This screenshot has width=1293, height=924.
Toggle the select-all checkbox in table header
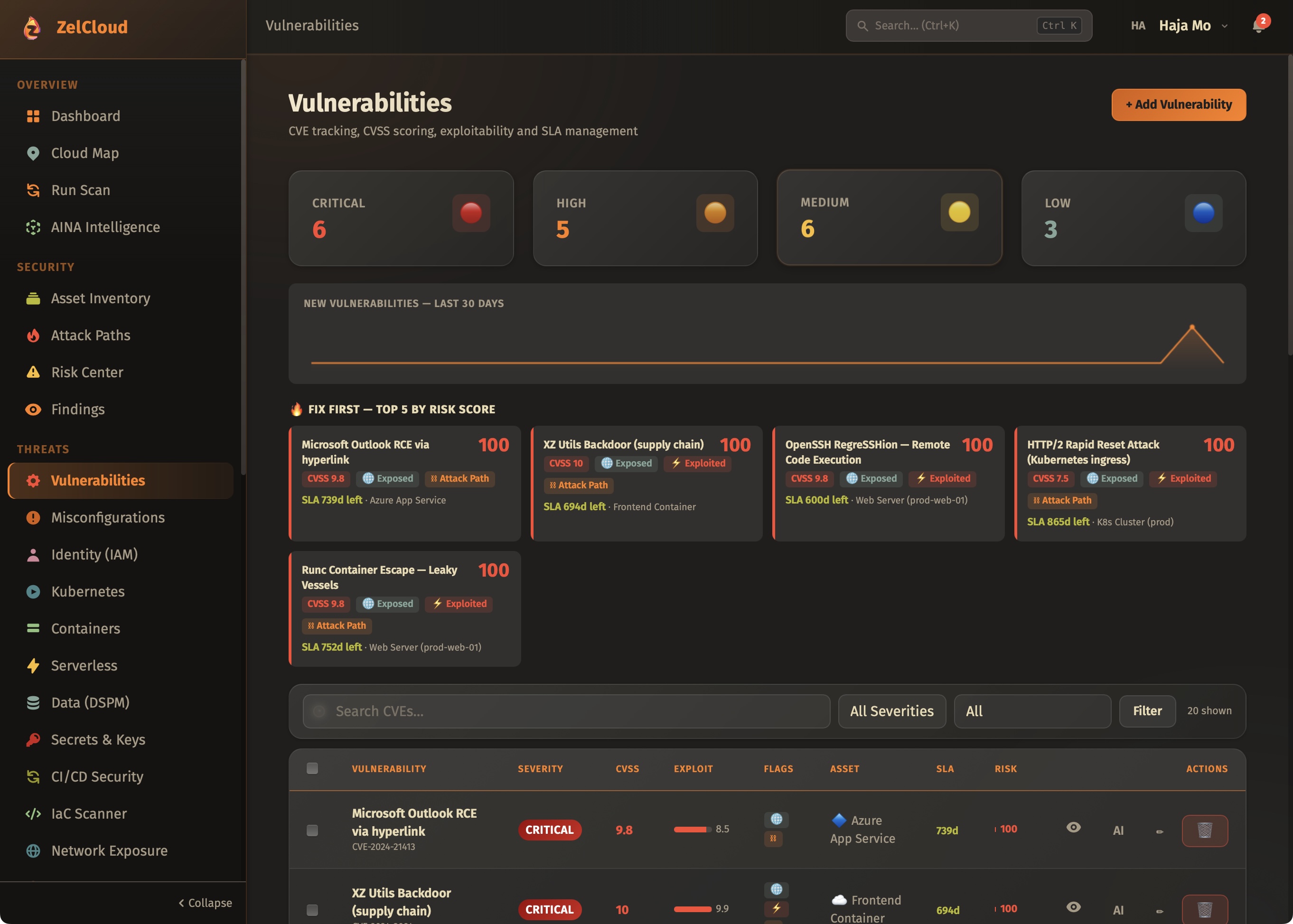click(x=312, y=768)
